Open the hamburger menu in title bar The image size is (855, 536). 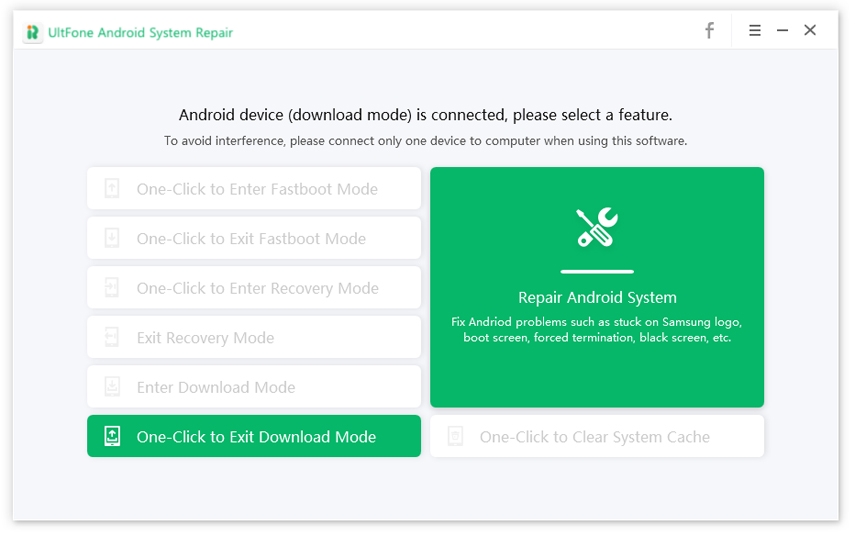click(x=755, y=31)
